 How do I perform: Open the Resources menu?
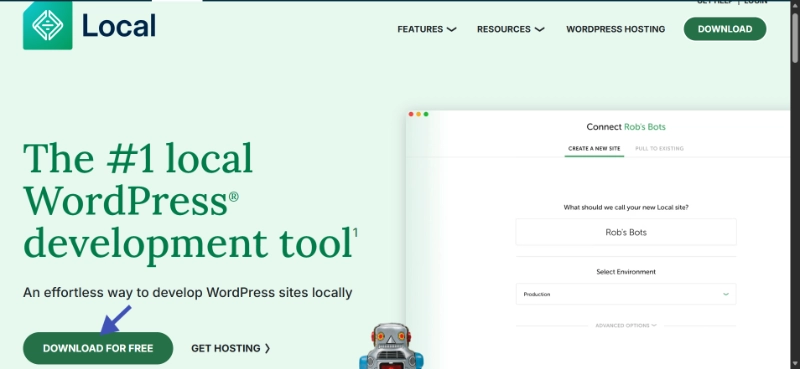pos(510,29)
